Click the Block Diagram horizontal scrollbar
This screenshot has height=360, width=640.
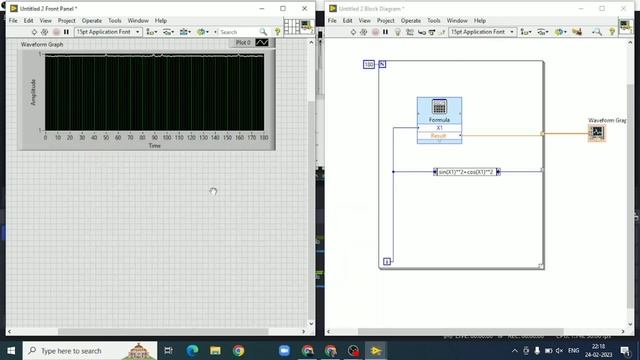pos(461,331)
